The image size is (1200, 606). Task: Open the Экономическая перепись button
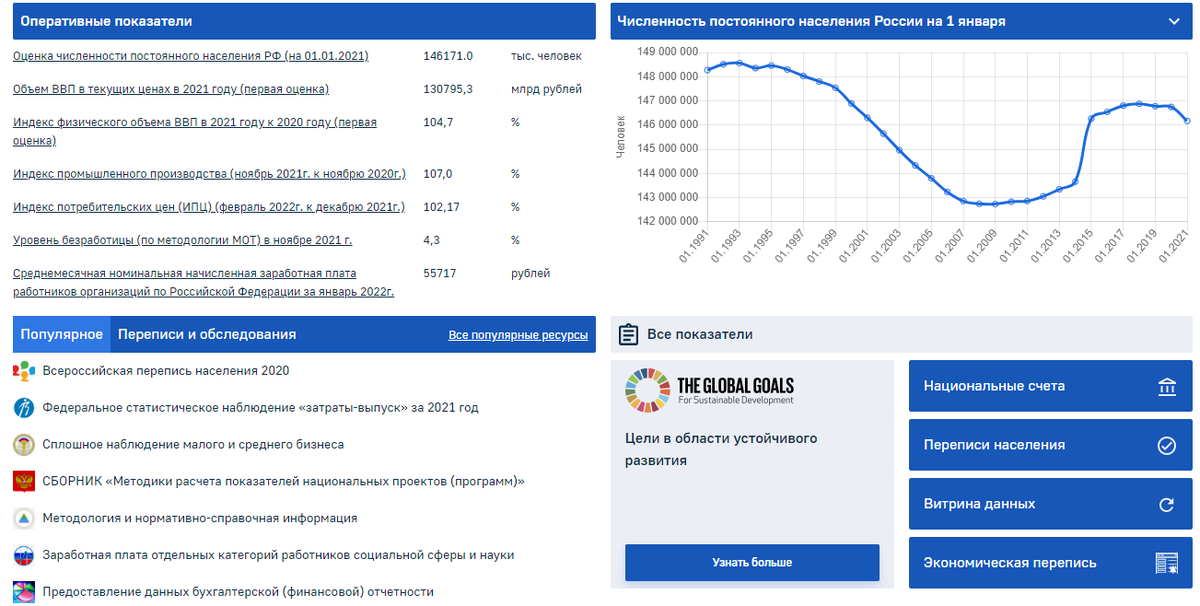(x=1050, y=563)
